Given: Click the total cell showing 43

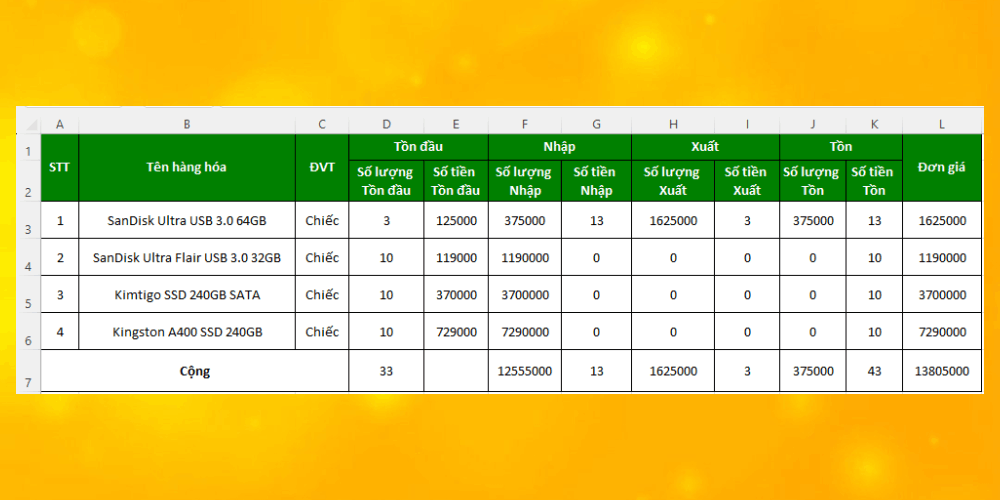Looking at the screenshot, I should click(874, 371).
